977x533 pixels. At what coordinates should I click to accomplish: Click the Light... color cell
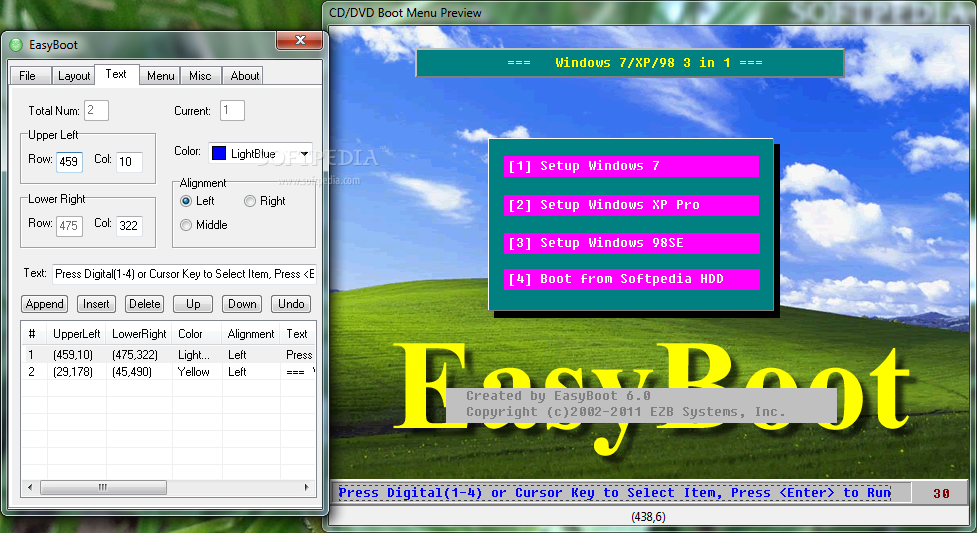pos(194,355)
